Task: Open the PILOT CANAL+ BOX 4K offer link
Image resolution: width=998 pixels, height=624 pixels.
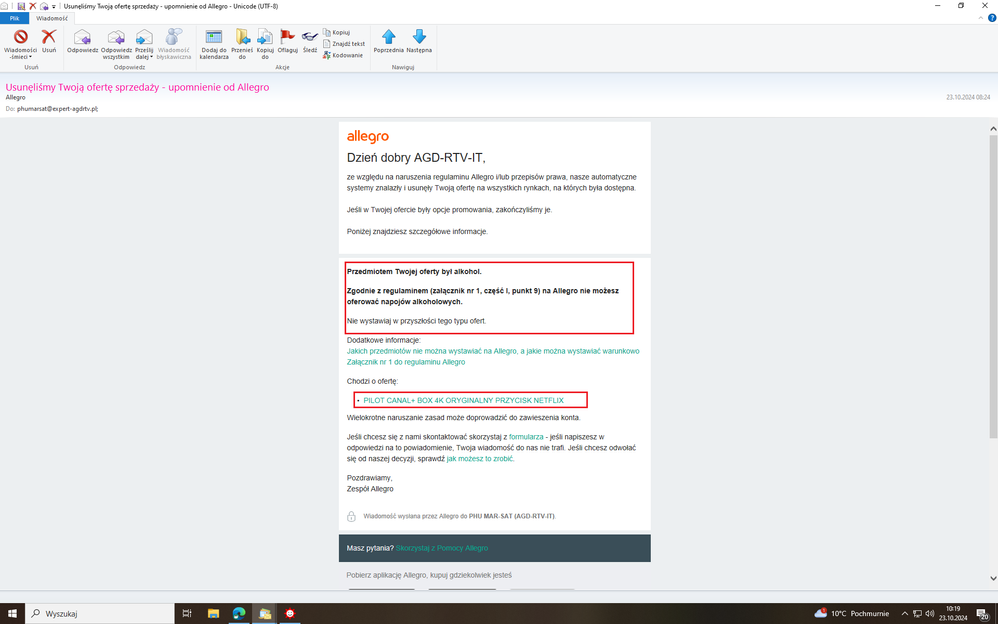Action: (x=463, y=401)
